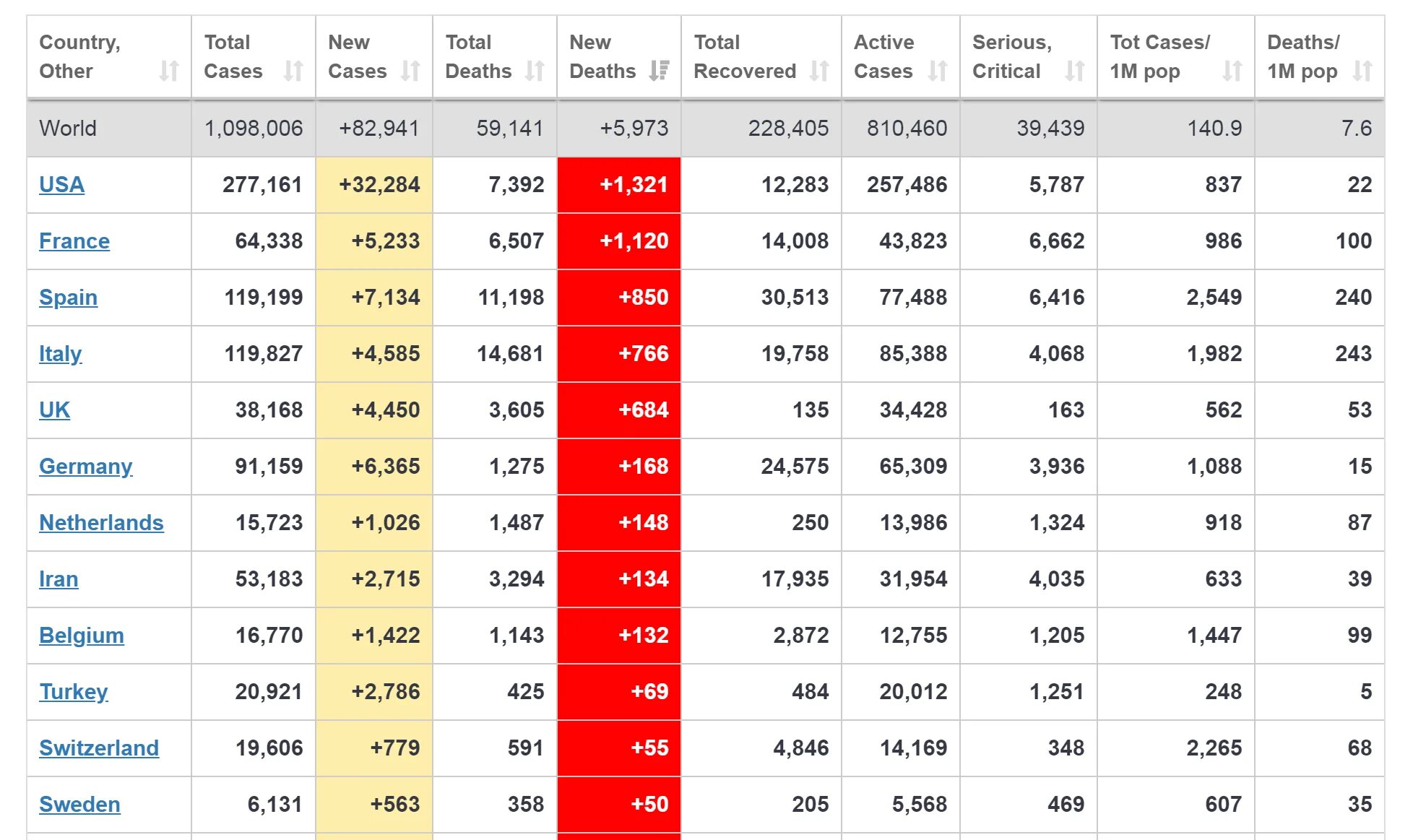This screenshot has width=1413, height=840.
Task: Sort table by Total Cases arrows
Action: (x=293, y=71)
